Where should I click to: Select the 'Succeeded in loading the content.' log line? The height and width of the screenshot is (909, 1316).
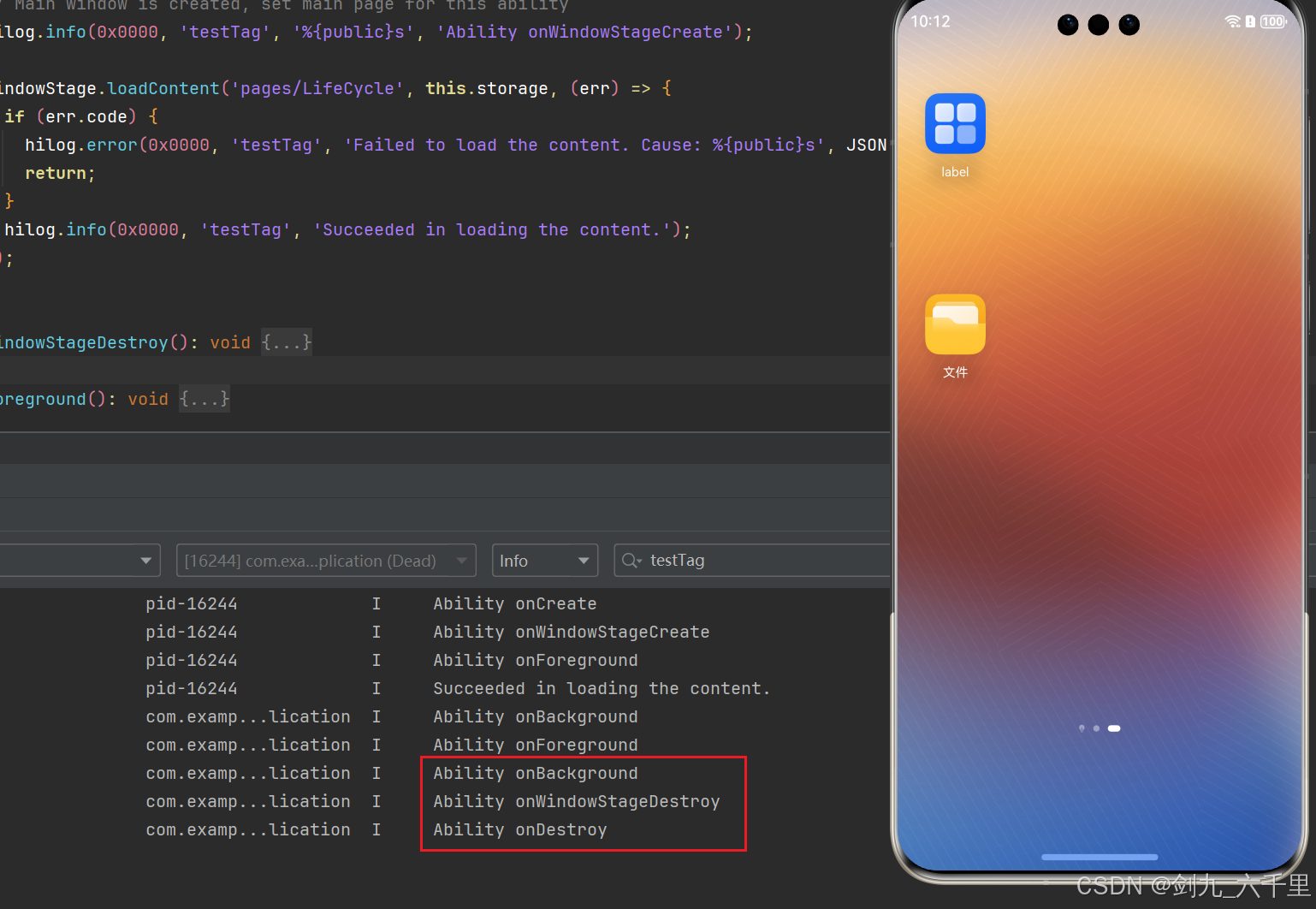[x=602, y=688]
